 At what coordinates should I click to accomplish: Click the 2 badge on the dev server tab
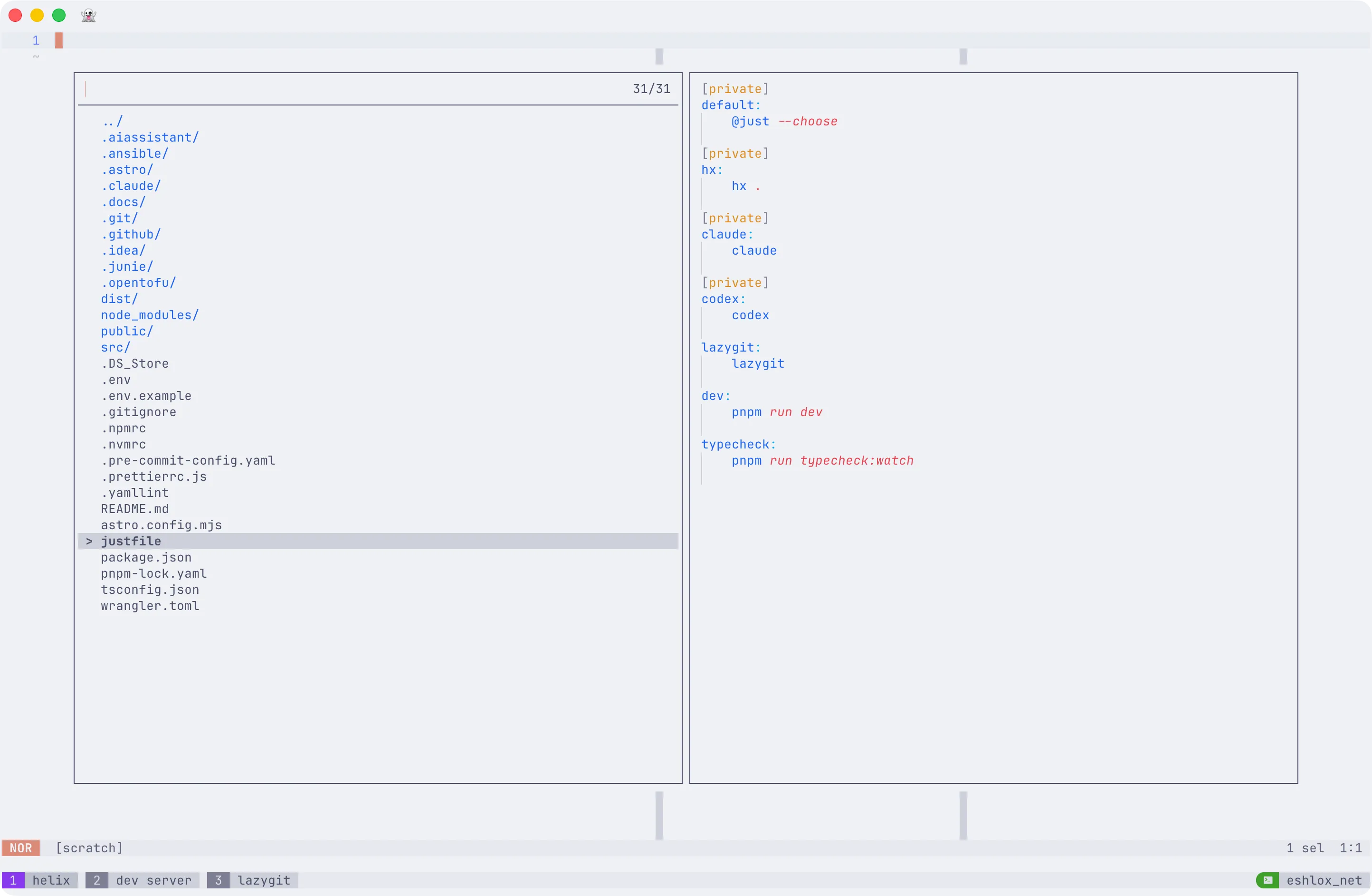click(x=96, y=880)
